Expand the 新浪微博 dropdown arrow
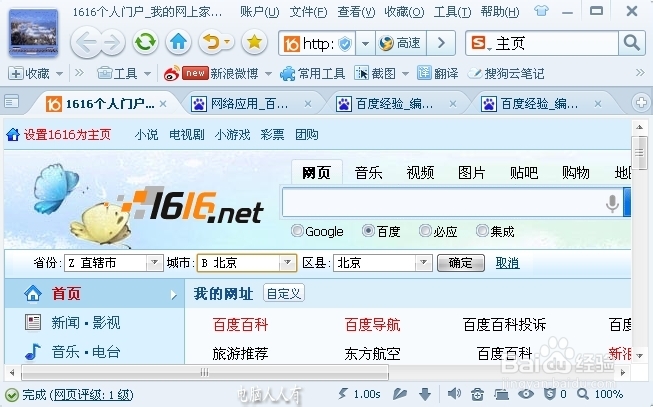Screen dimensions: 653x407 pos(268,74)
